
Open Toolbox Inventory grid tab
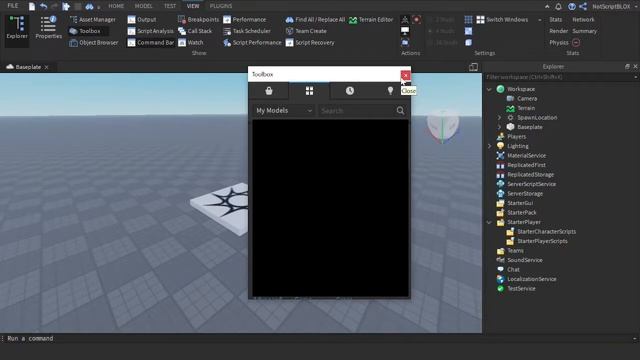point(309,91)
